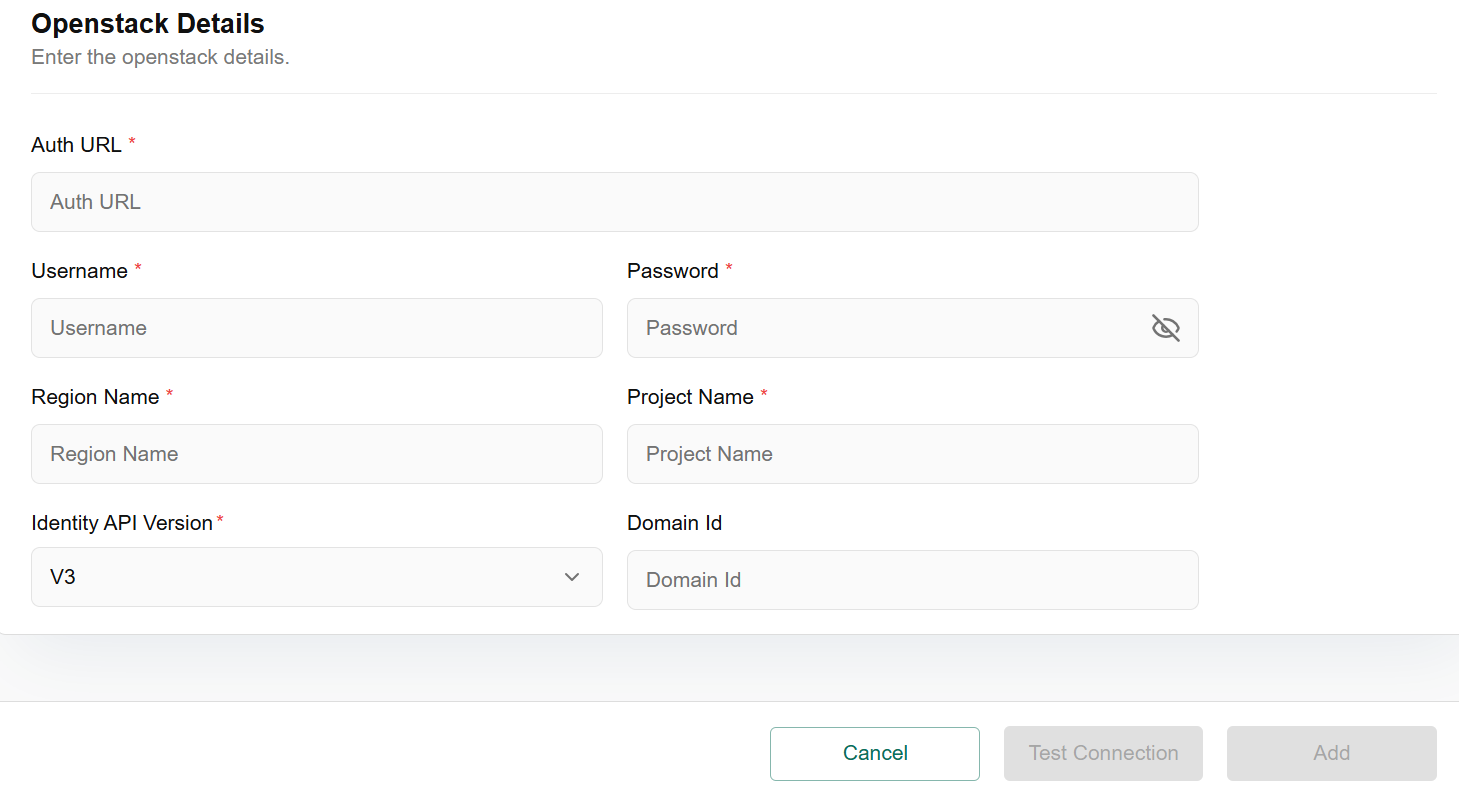Focus the Username text box
1459x794 pixels.
click(316, 328)
